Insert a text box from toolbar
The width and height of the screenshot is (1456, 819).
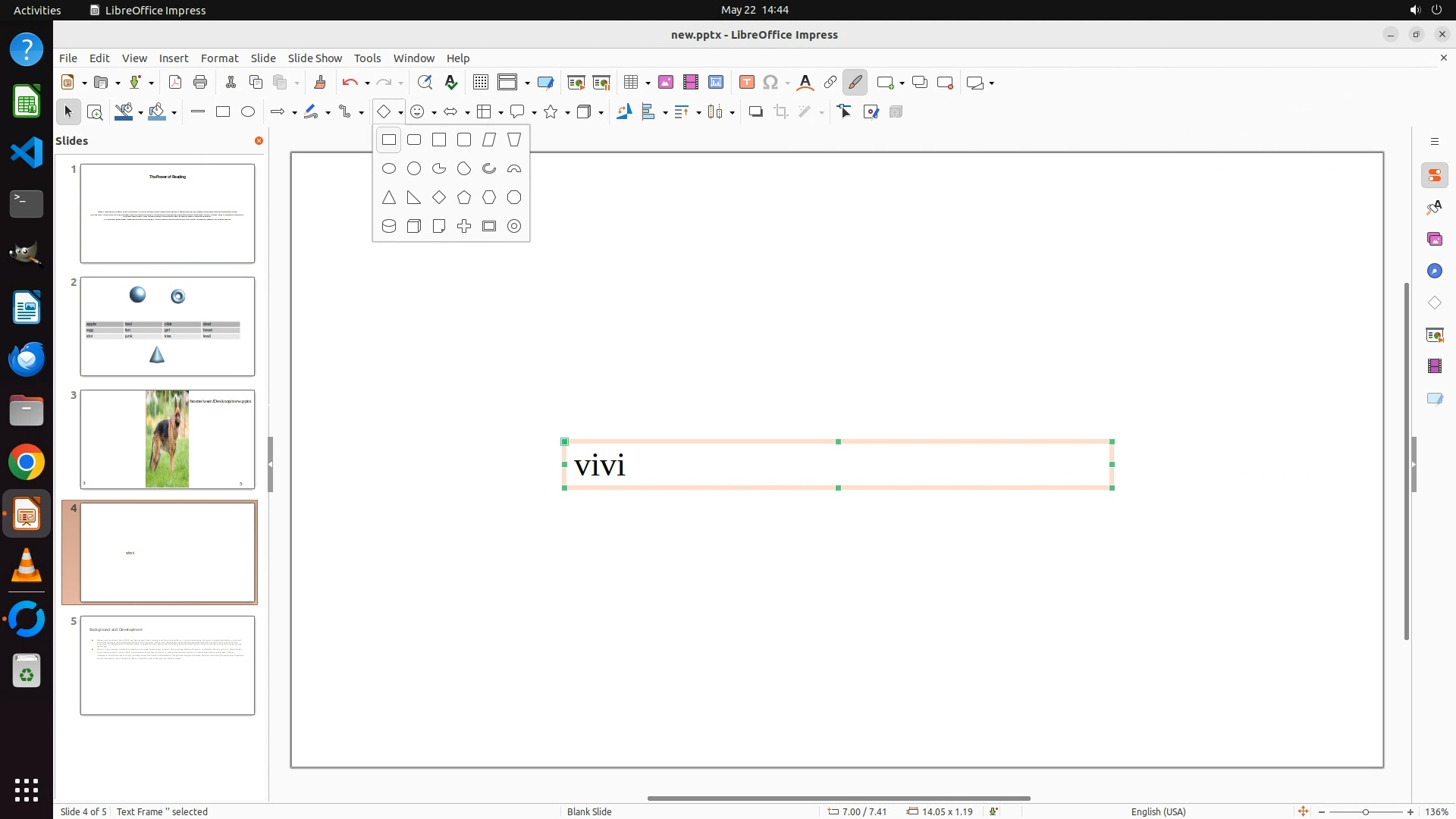click(746, 82)
